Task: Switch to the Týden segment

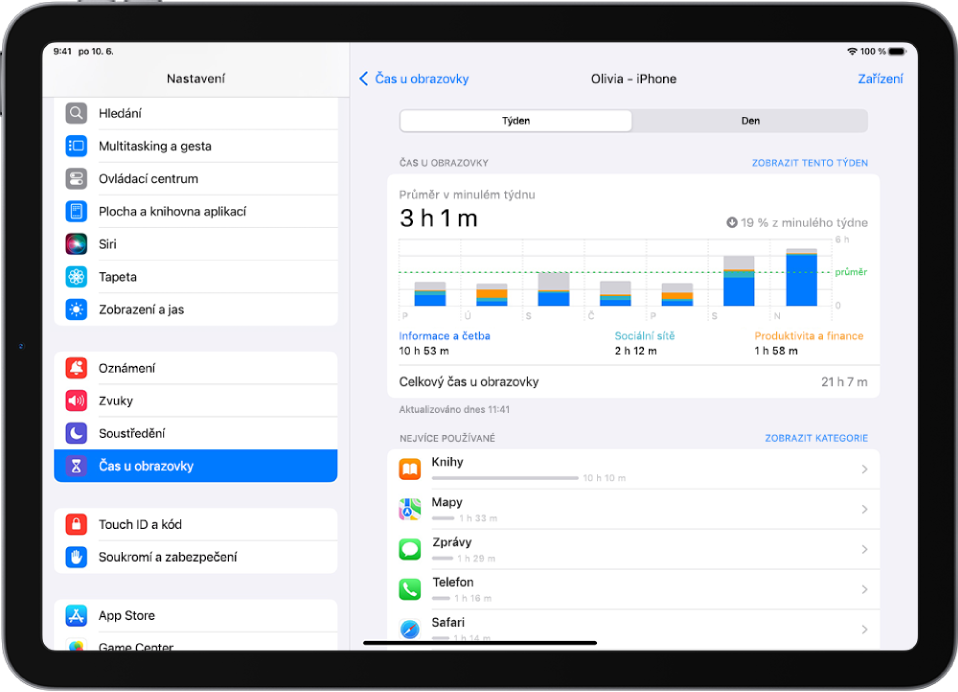Action: point(516,121)
